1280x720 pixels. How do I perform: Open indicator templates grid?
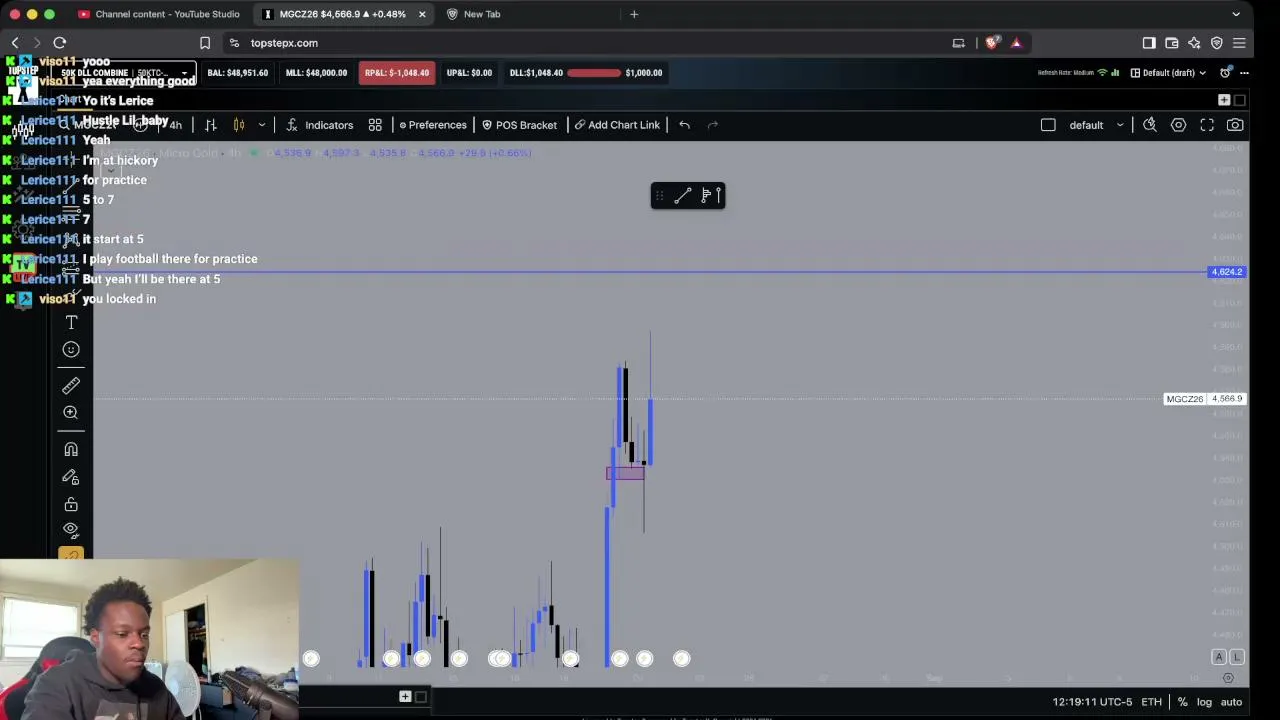click(375, 125)
